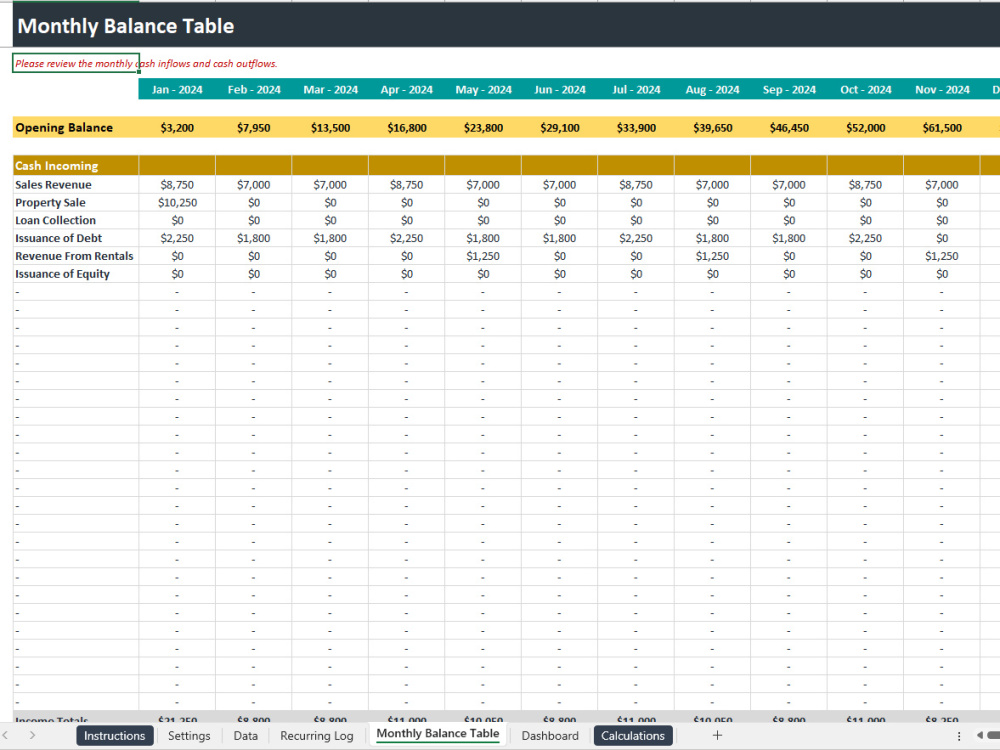
Task: Click the $16,800 opening balance cell
Action: [407, 128]
